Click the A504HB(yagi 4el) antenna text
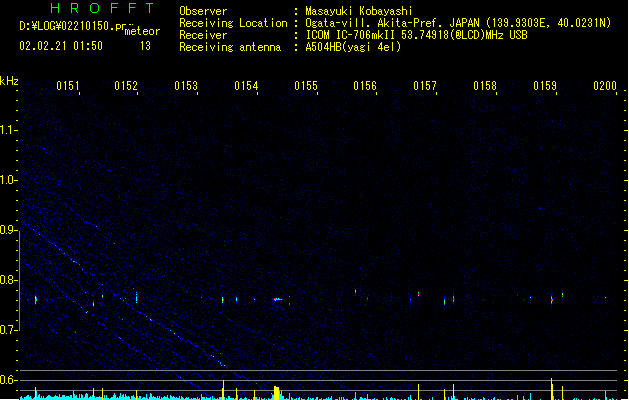Viewport: 629px width, 400px height. [353, 47]
